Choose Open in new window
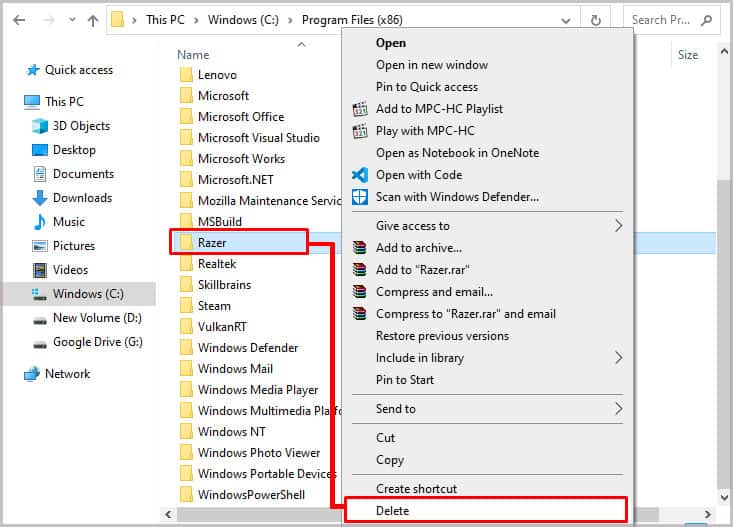The image size is (733, 527). [432, 65]
